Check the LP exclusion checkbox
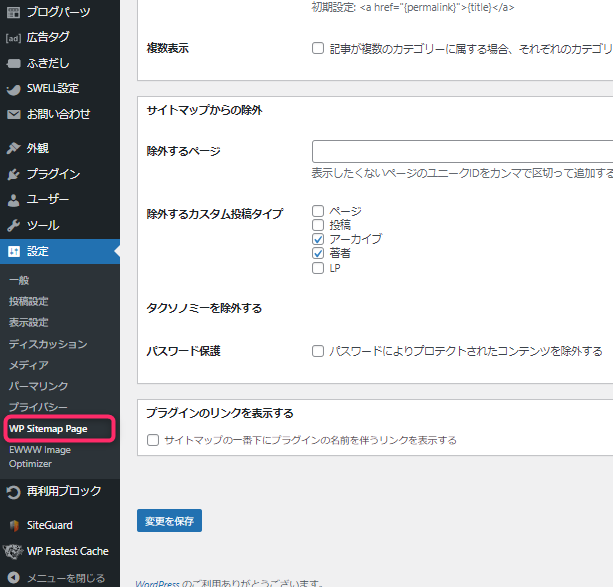The height and width of the screenshot is (587, 613). [x=318, y=268]
